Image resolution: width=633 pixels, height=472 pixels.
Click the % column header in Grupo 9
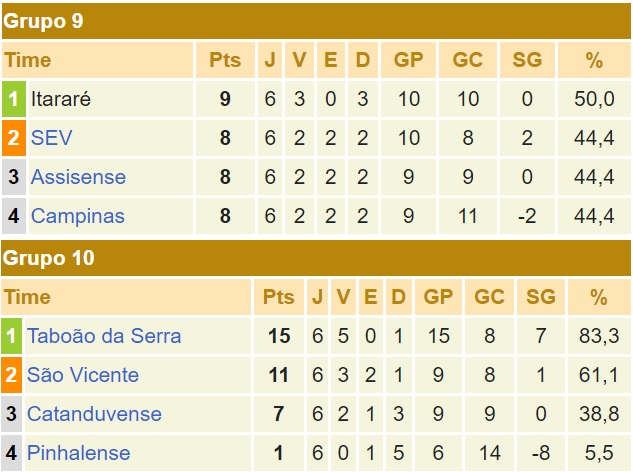click(594, 60)
